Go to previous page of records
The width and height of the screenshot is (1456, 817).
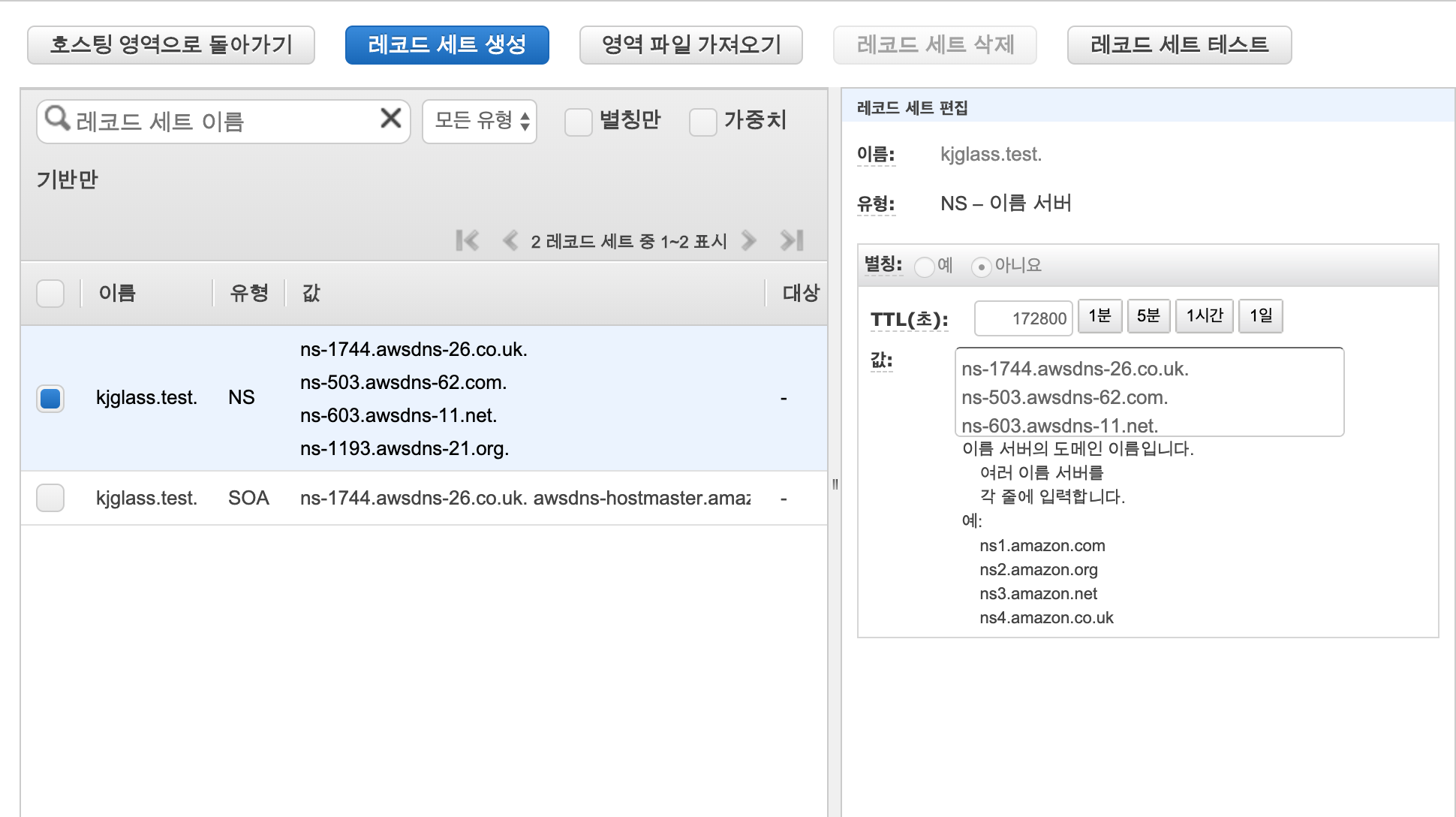[x=510, y=240]
